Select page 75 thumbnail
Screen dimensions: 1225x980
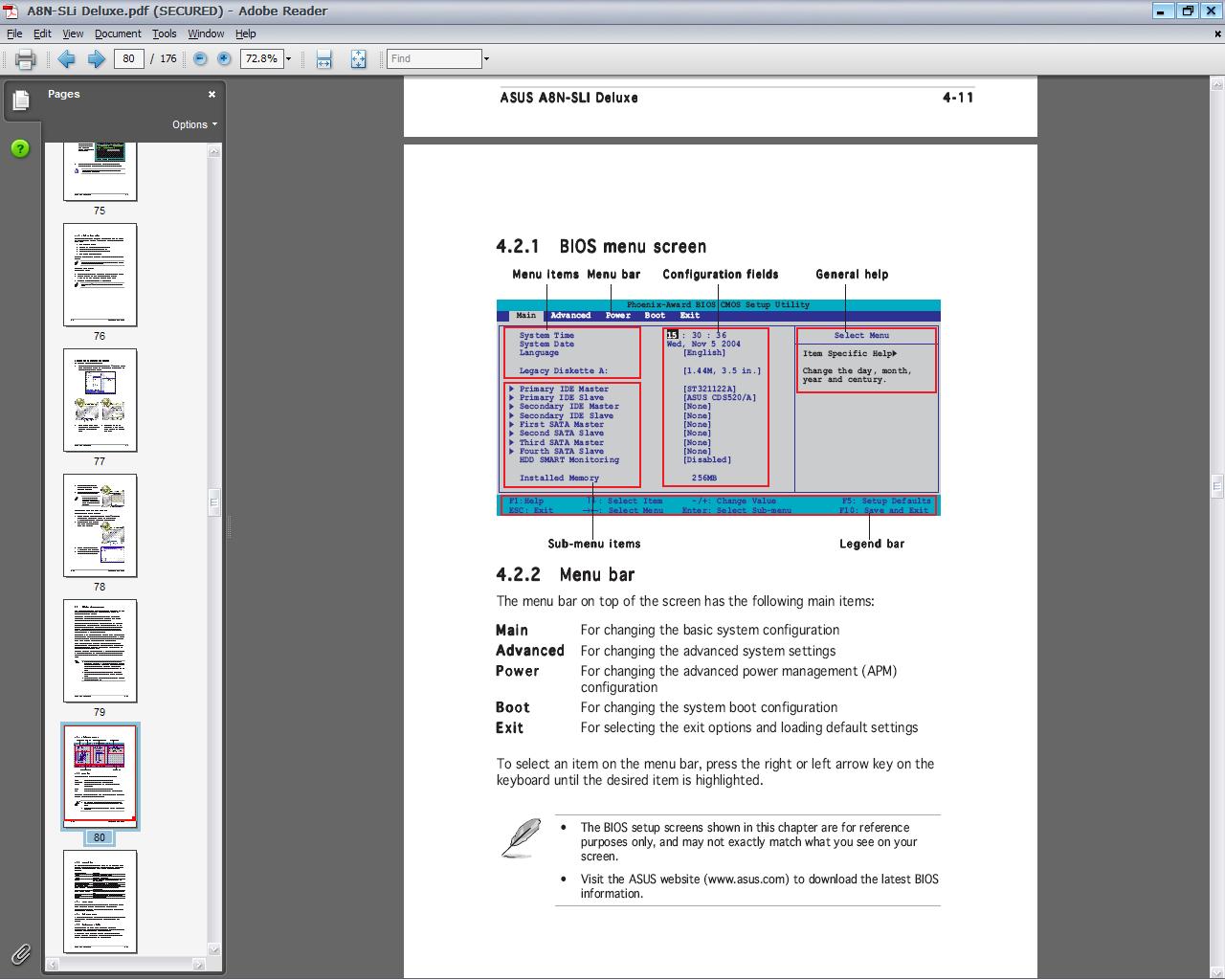pyautogui.click(x=100, y=172)
